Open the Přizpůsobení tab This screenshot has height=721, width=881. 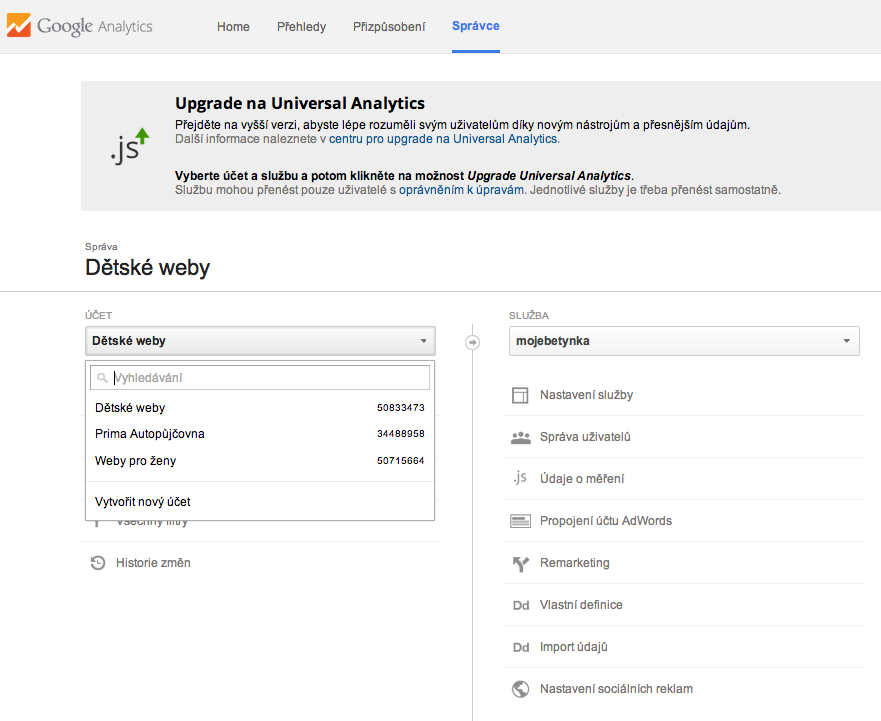[x=389, y=26]
